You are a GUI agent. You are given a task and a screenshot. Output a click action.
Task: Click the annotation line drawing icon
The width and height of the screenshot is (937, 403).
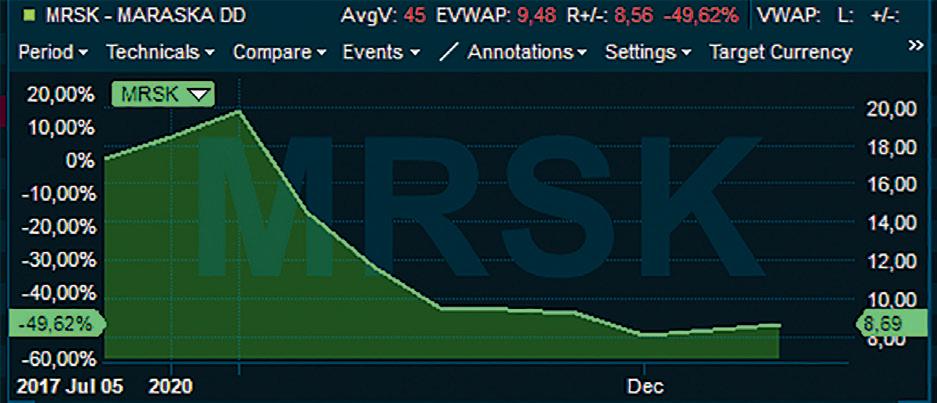click(448, 52)
